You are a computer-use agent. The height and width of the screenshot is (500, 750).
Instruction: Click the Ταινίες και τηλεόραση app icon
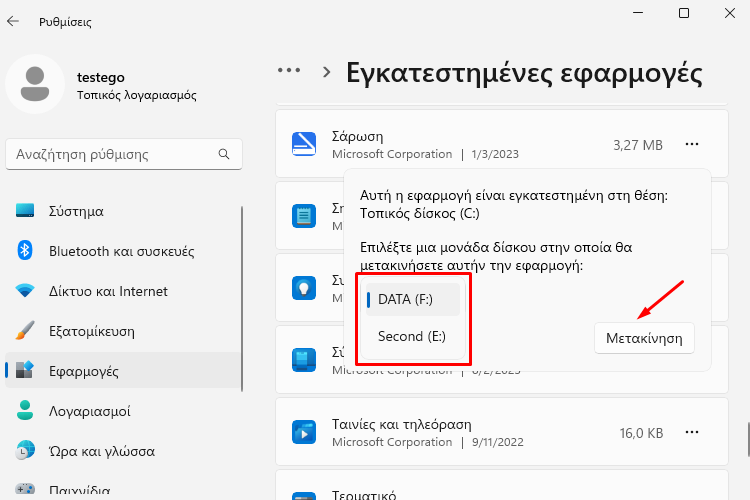point(304,432)
